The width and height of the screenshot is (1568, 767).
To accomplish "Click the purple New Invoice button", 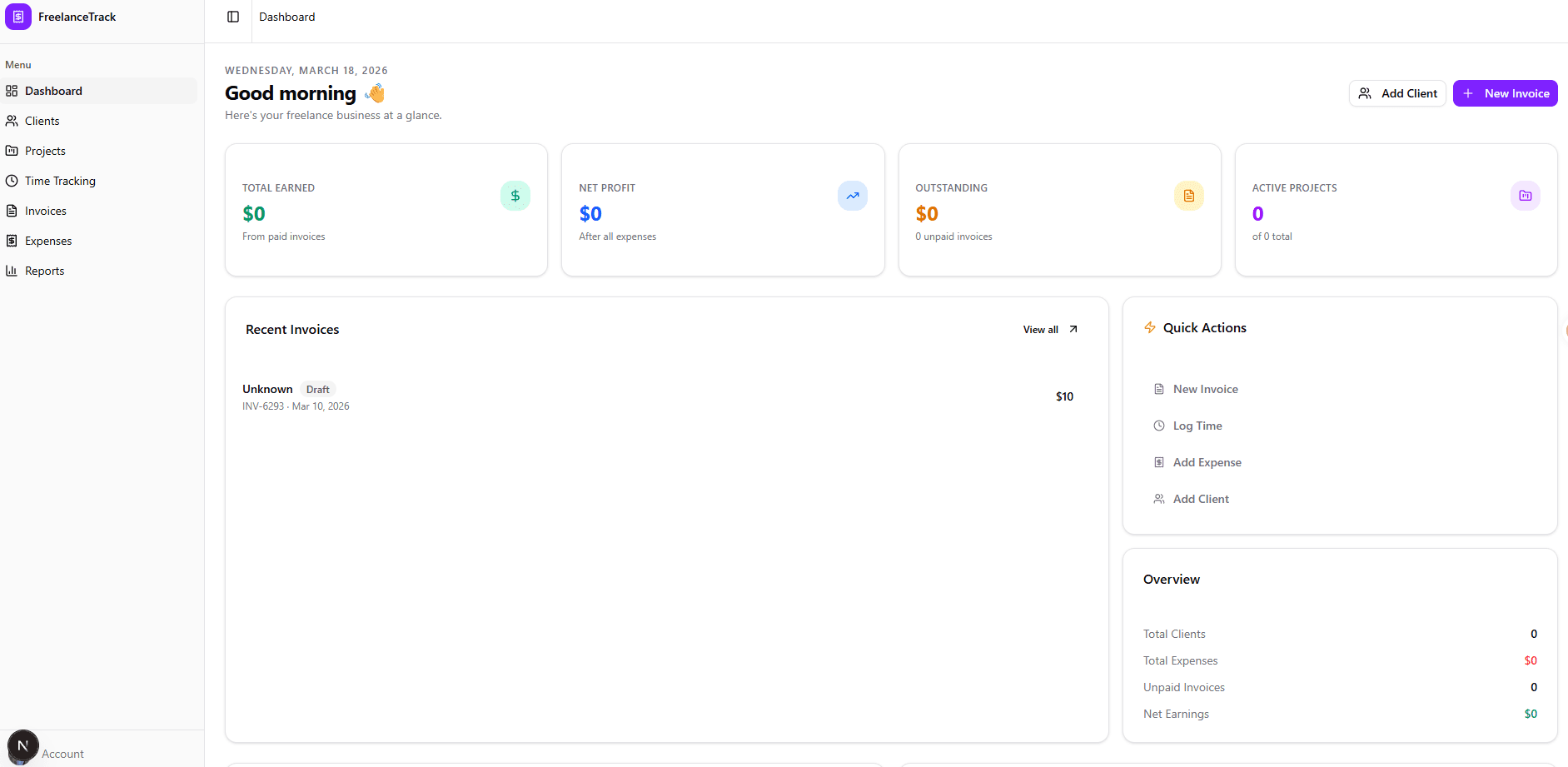I will [x=1506, y=93].
